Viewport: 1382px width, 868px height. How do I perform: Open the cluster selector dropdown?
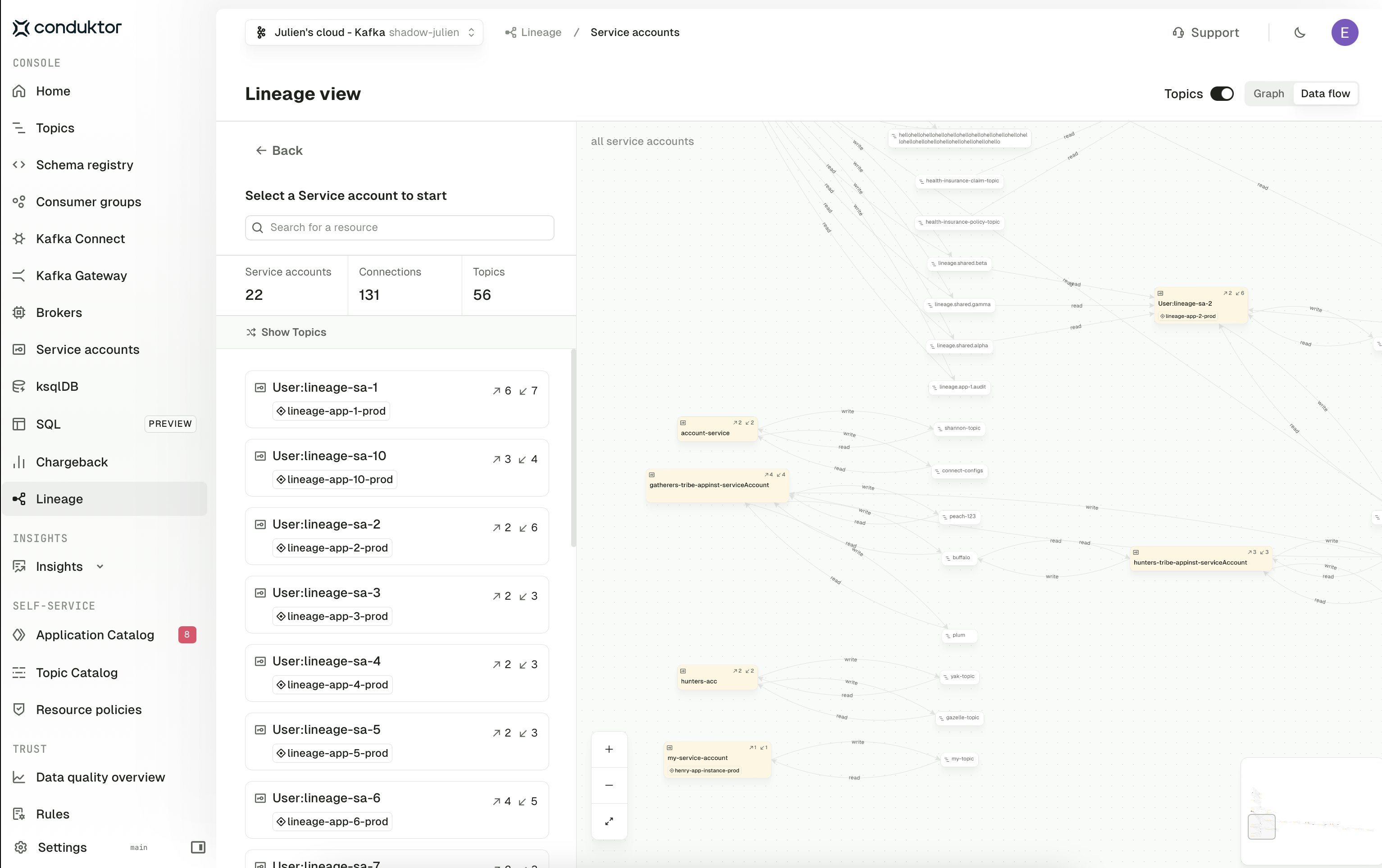point(364,32)
